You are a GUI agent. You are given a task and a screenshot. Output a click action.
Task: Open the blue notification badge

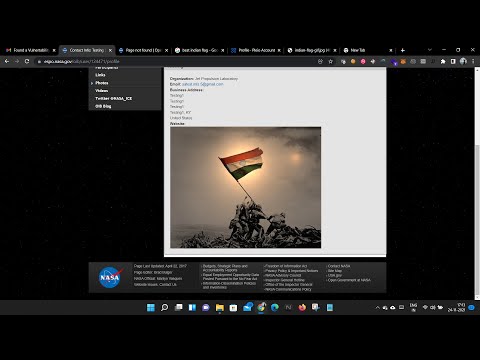471,307
